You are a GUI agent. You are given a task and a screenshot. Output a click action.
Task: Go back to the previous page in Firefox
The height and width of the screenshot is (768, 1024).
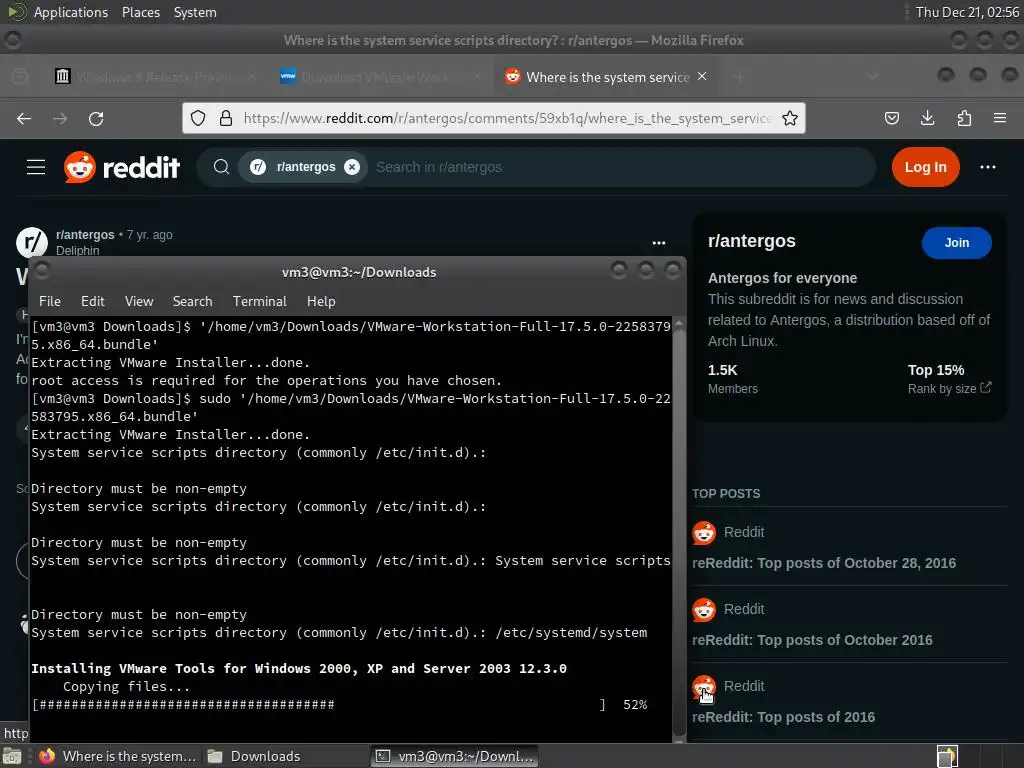pyautogui.click(x=24, y=118)
